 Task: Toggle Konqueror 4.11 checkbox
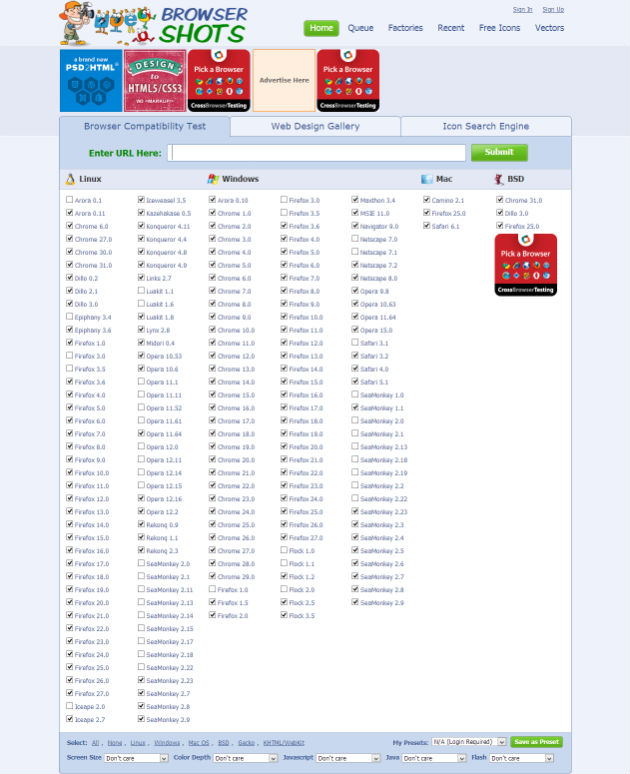click(141, 226)
